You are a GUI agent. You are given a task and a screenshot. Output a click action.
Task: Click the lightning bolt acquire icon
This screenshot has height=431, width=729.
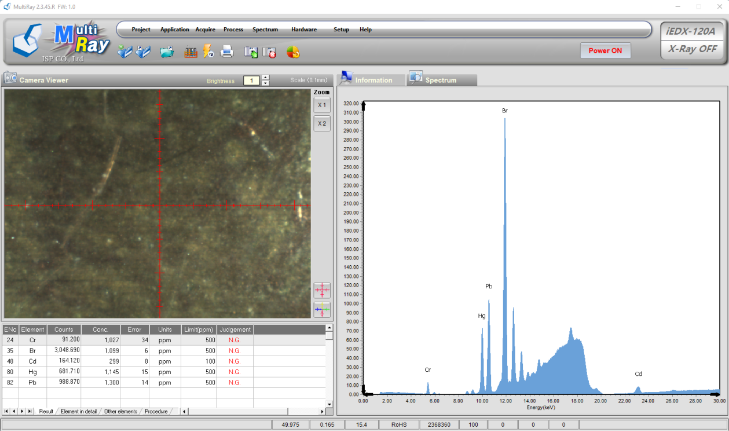point(208,51)
